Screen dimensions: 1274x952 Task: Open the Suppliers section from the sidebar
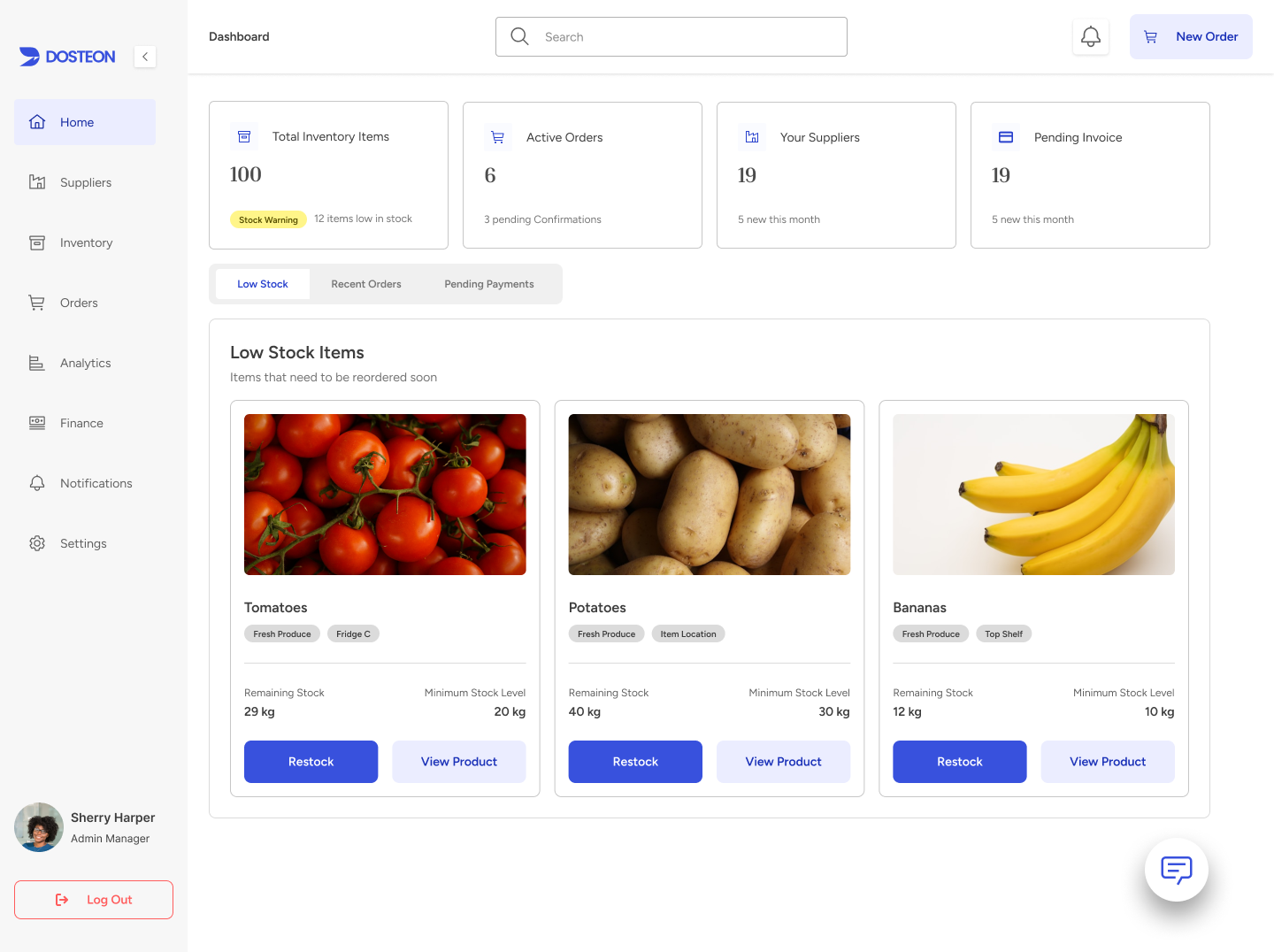click(x=85, y=182)
